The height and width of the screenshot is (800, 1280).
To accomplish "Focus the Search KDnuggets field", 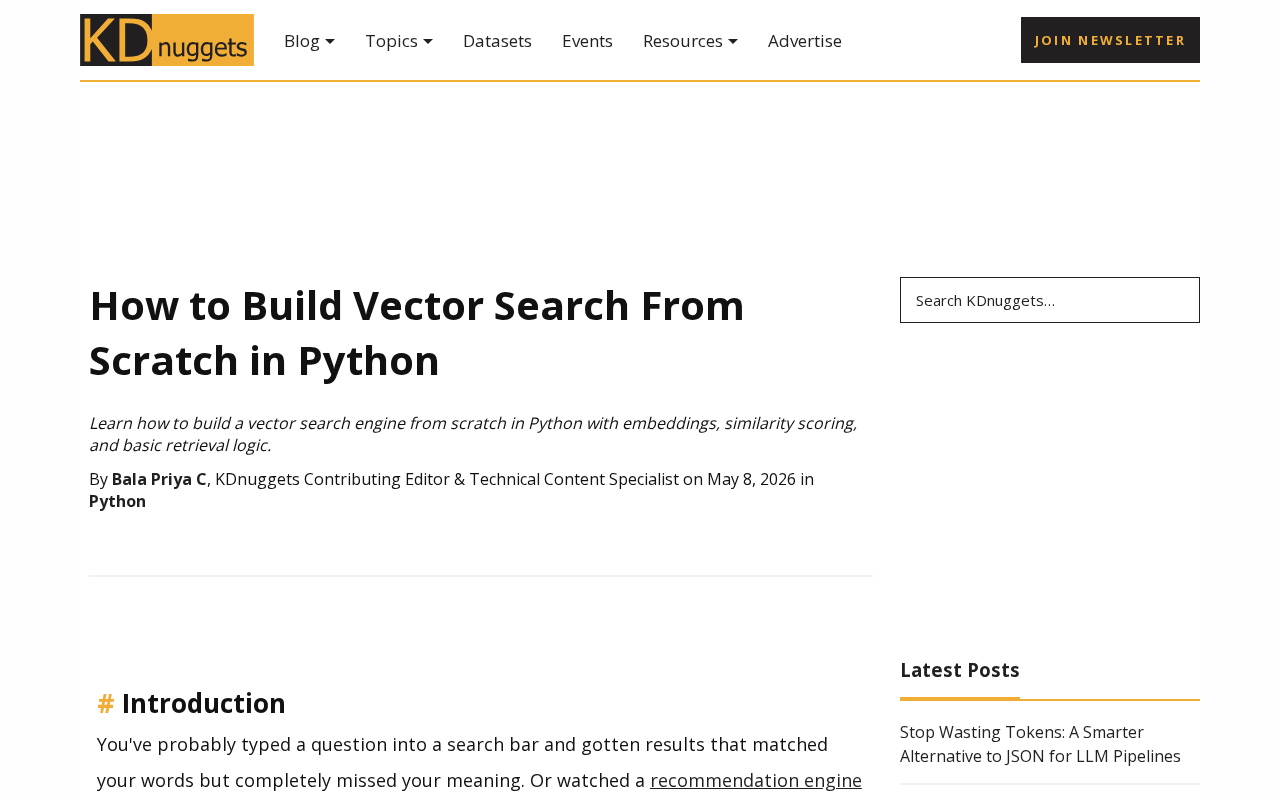I will tap(1050, 300).
